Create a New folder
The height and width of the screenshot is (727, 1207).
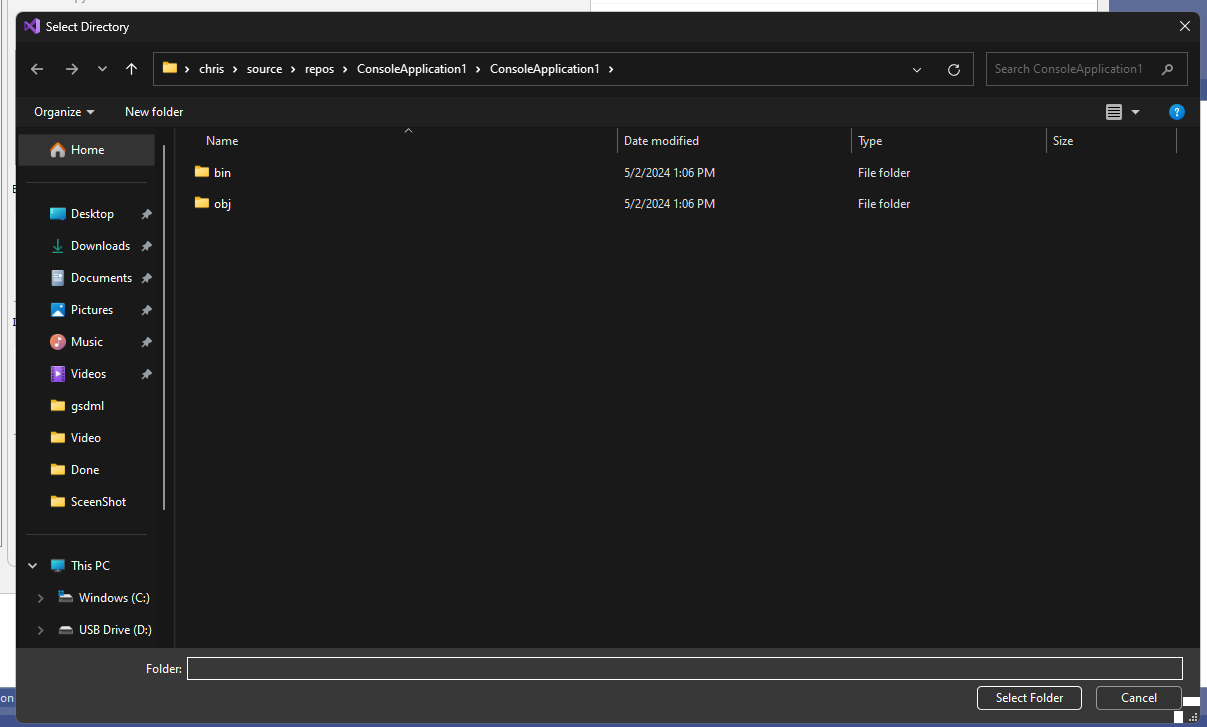(154, 112)
